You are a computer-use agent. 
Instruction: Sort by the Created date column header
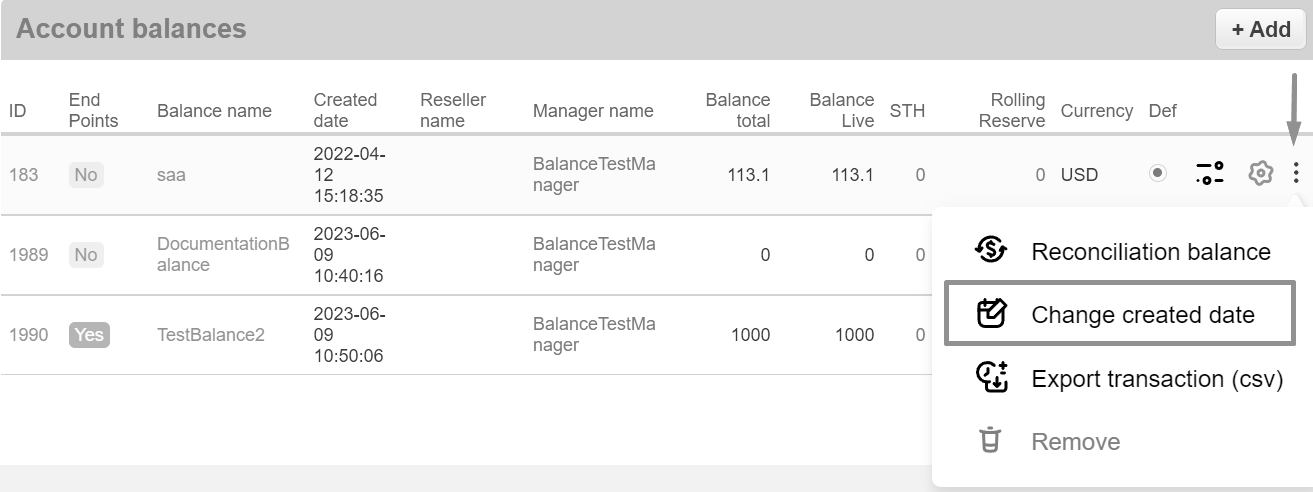tap(345, 110)
